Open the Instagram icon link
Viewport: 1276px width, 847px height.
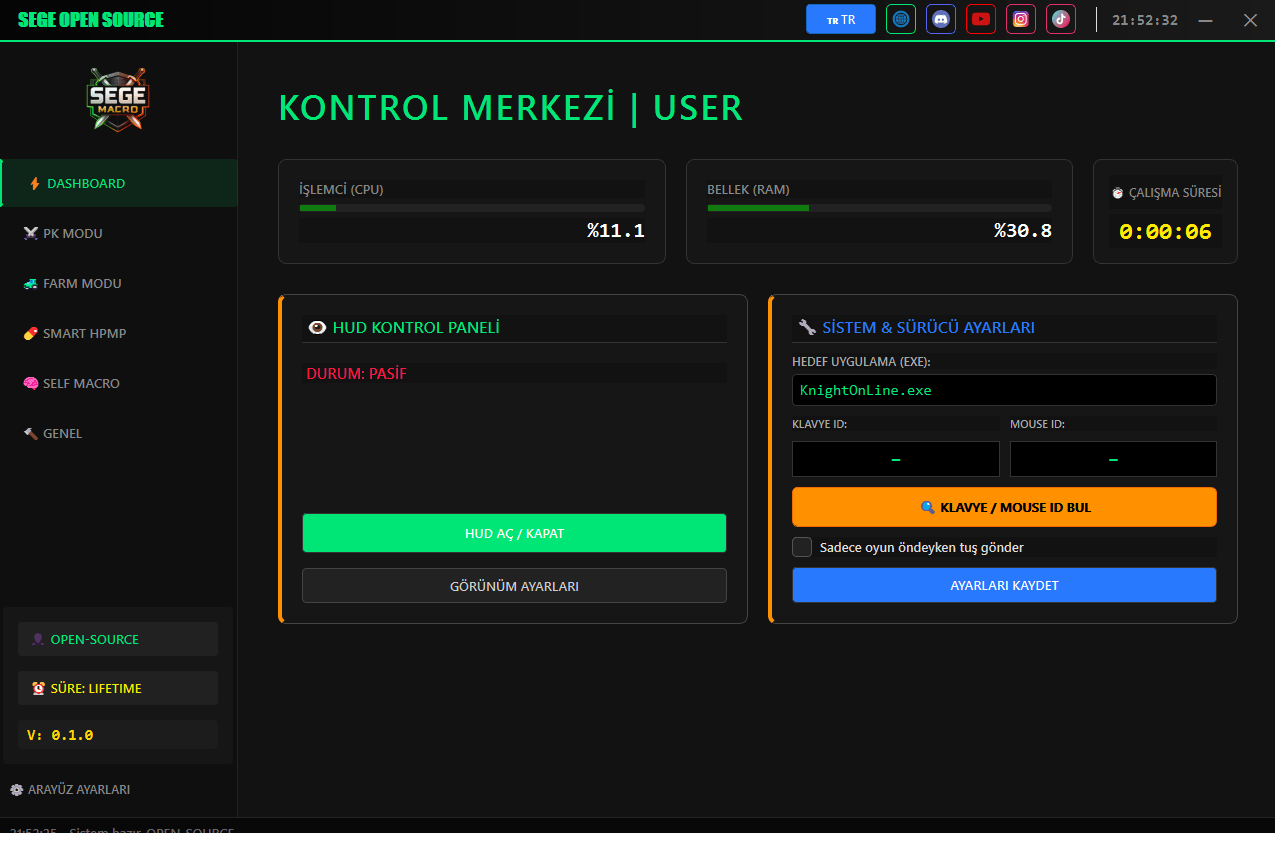(1021, 19)
